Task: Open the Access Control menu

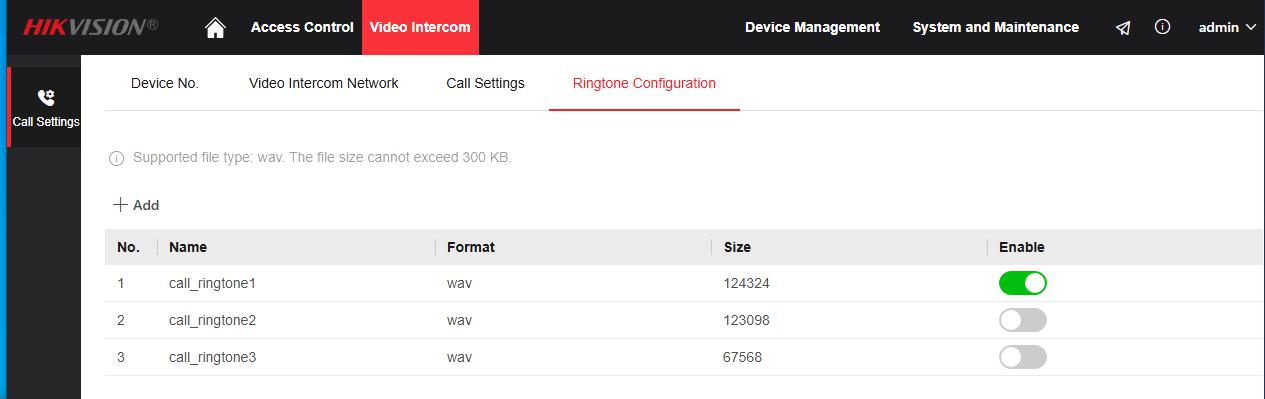Action: tap(302, 27)
